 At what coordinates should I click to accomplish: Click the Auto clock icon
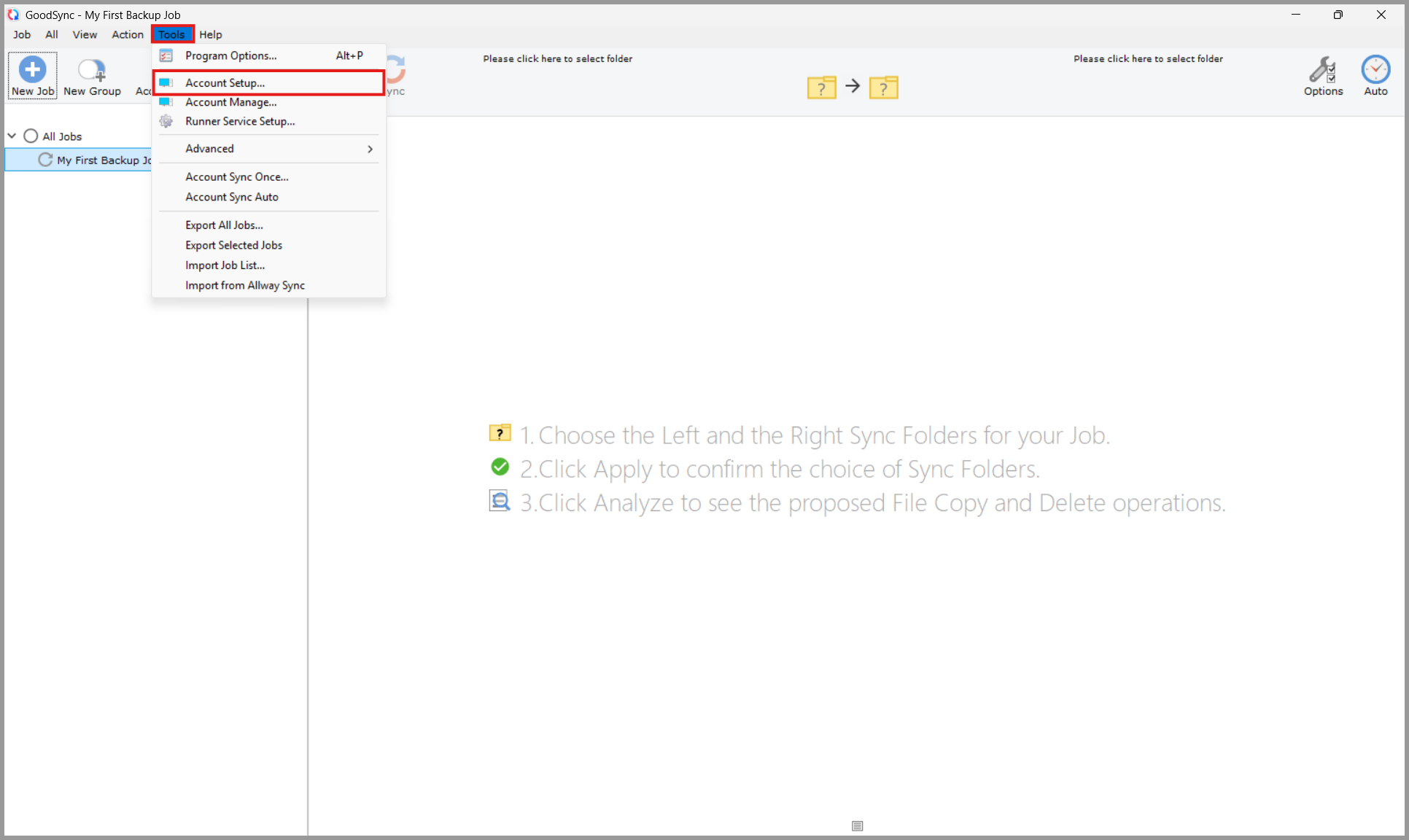(x=1375, y=69)
